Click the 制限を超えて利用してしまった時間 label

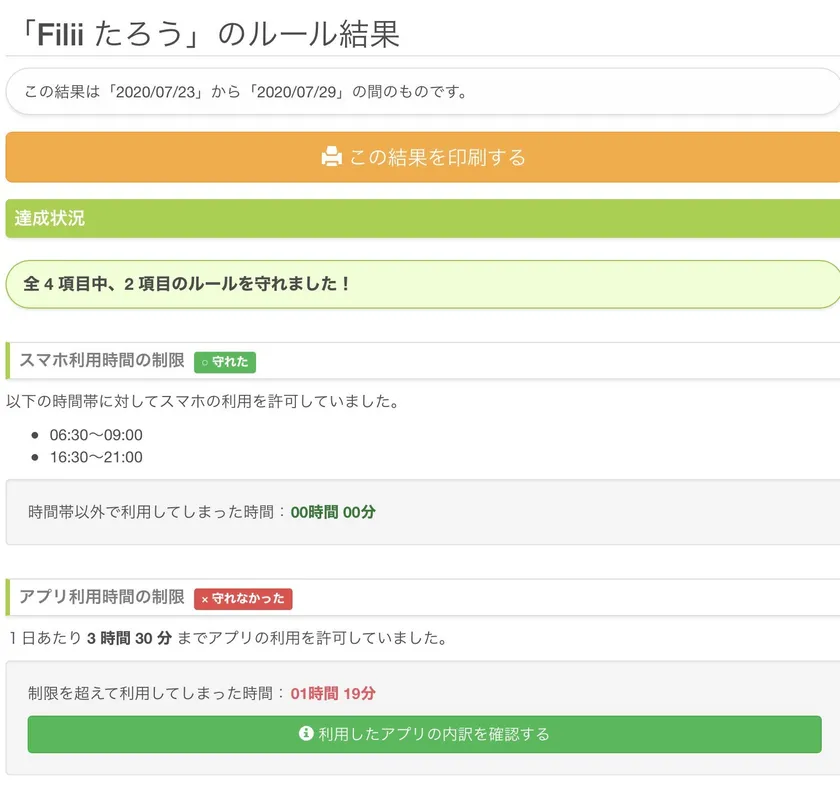click(150, 693)
